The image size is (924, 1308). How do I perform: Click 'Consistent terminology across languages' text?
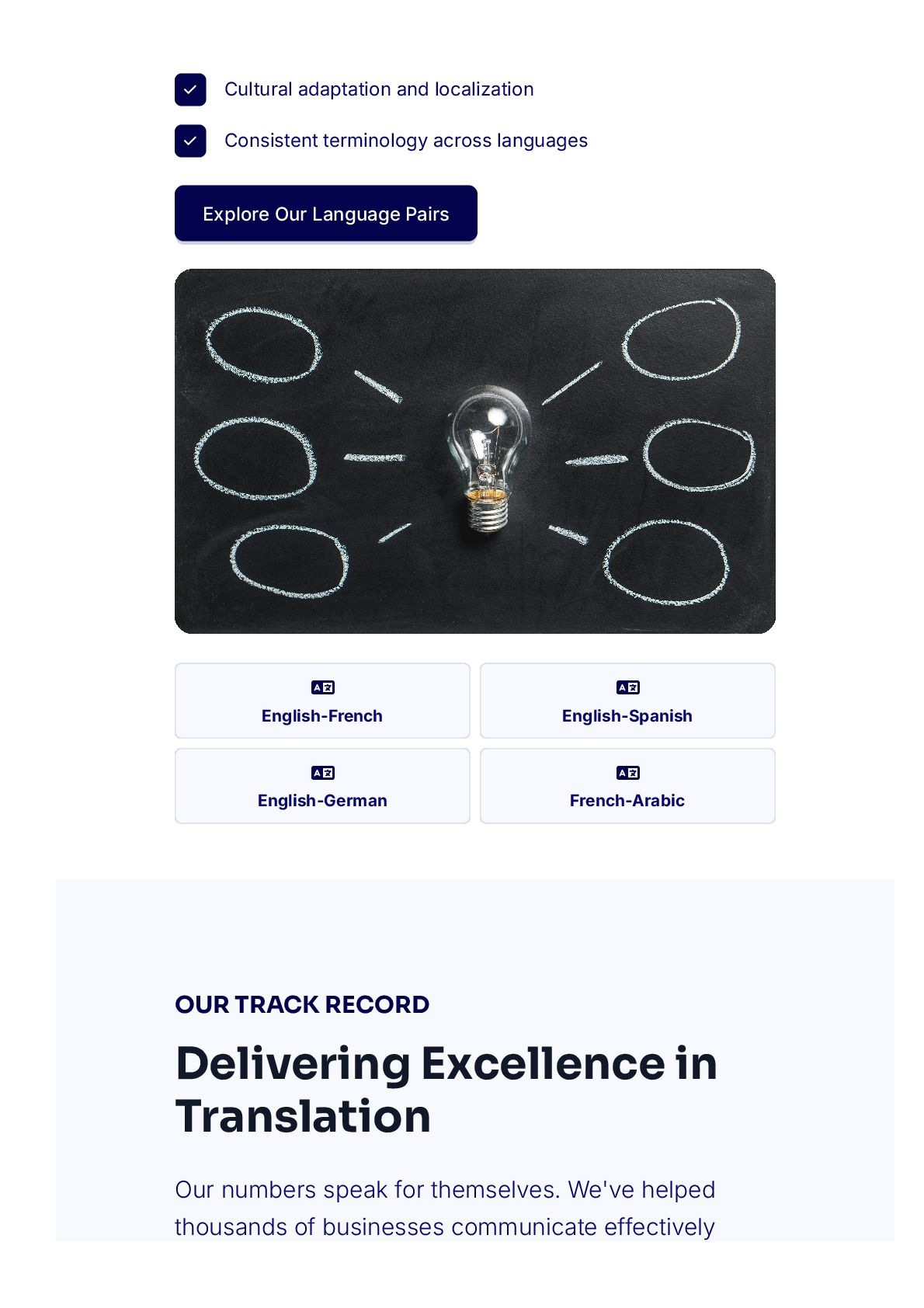(x=405, y=141)
